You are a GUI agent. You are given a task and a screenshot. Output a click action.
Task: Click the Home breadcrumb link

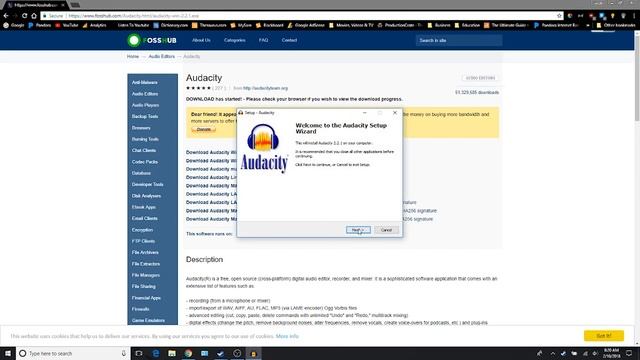click(x=133, y=56)
